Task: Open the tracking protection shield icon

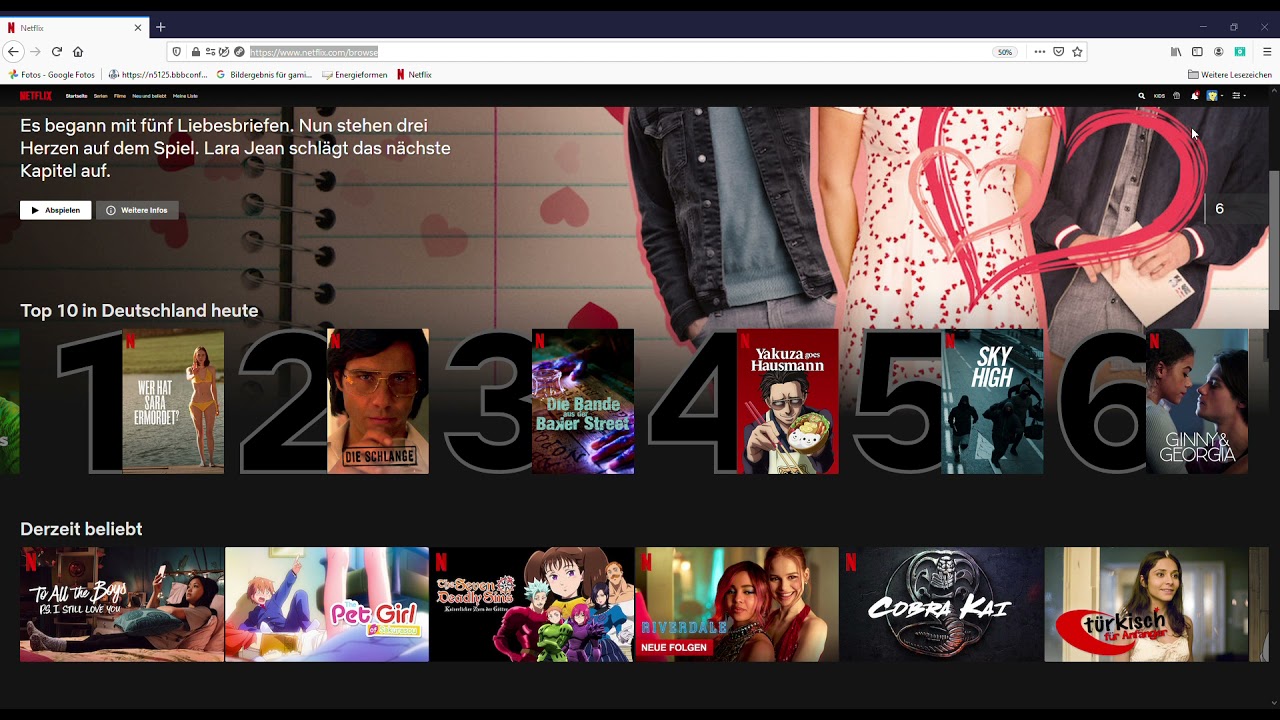Action: (177, 52)
